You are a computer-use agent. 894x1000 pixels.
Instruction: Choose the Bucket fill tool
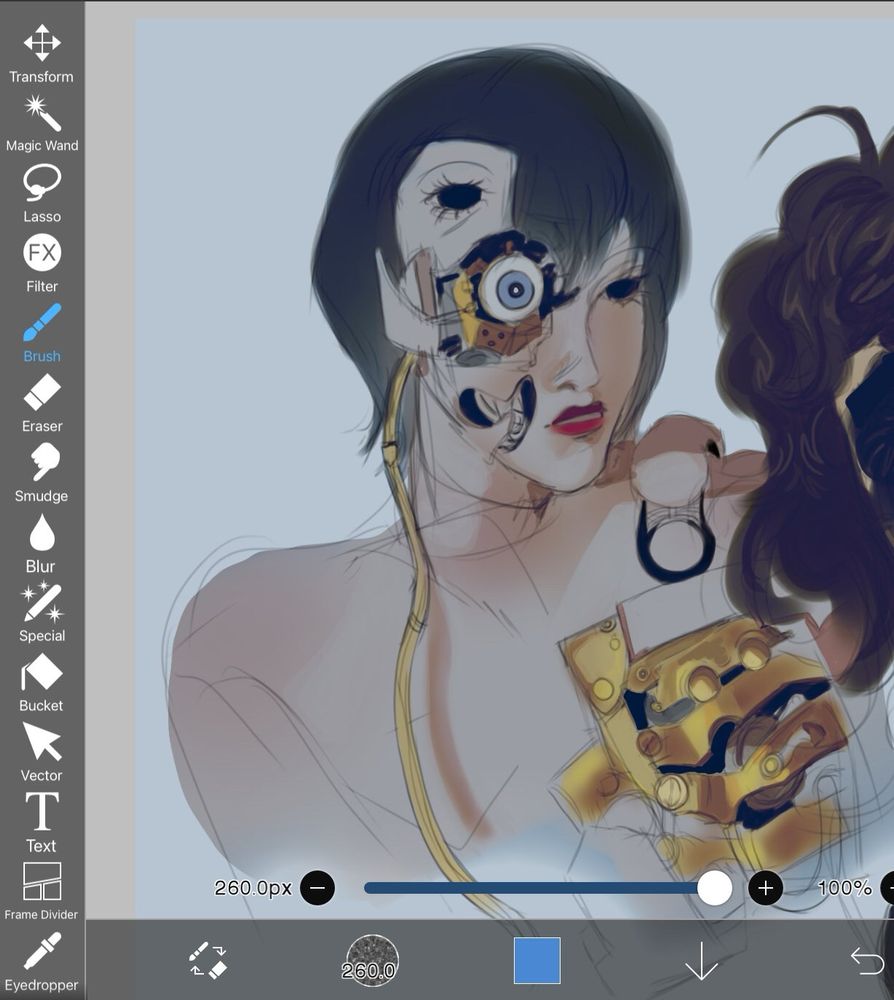point(41,682)
